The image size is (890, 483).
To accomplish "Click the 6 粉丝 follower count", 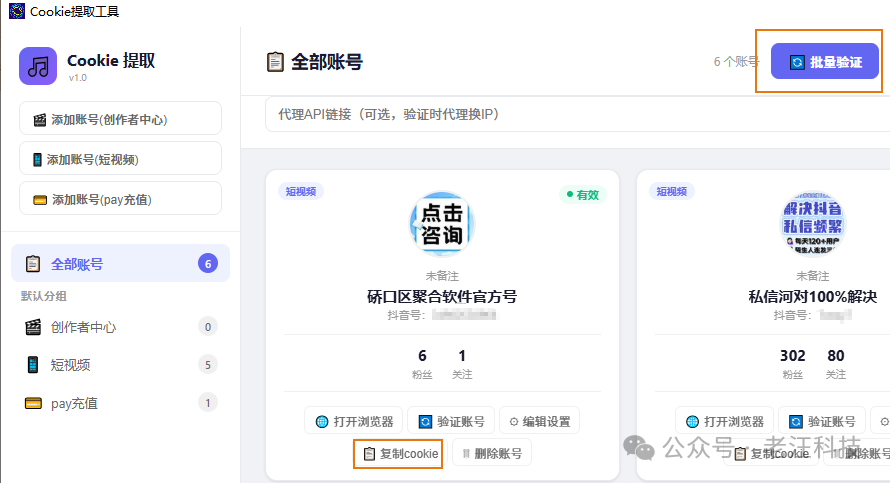I will (x=422, y=363).
